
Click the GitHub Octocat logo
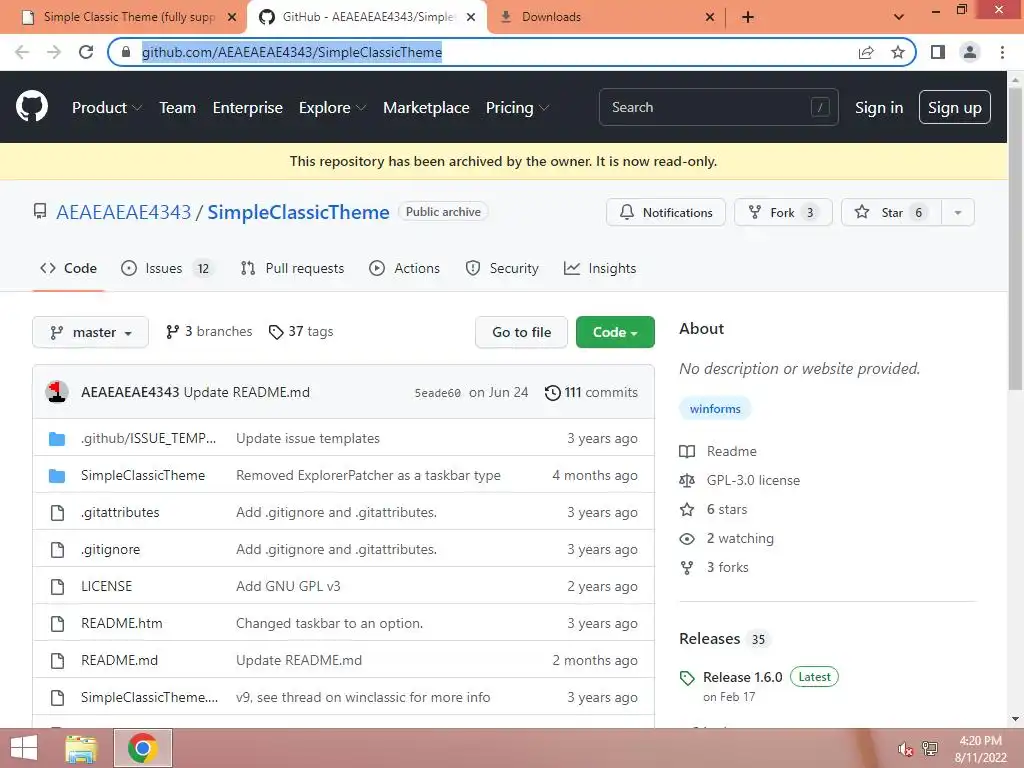point(32,106)
